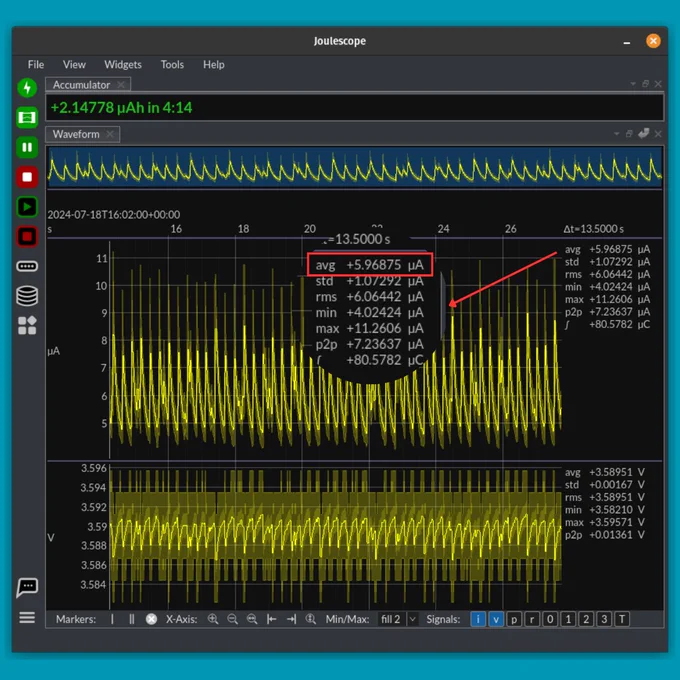
Task: Expand the Waveform panel options arrow
Action: click(617, 134)
